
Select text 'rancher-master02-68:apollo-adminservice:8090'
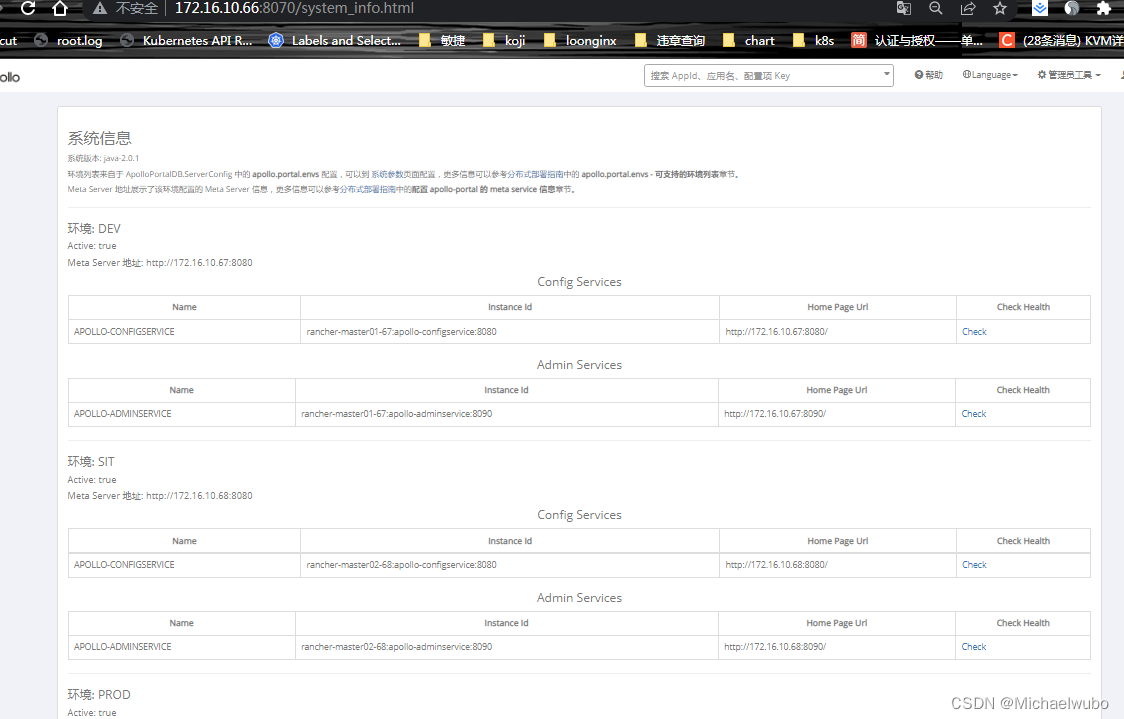tap(396, 647)
